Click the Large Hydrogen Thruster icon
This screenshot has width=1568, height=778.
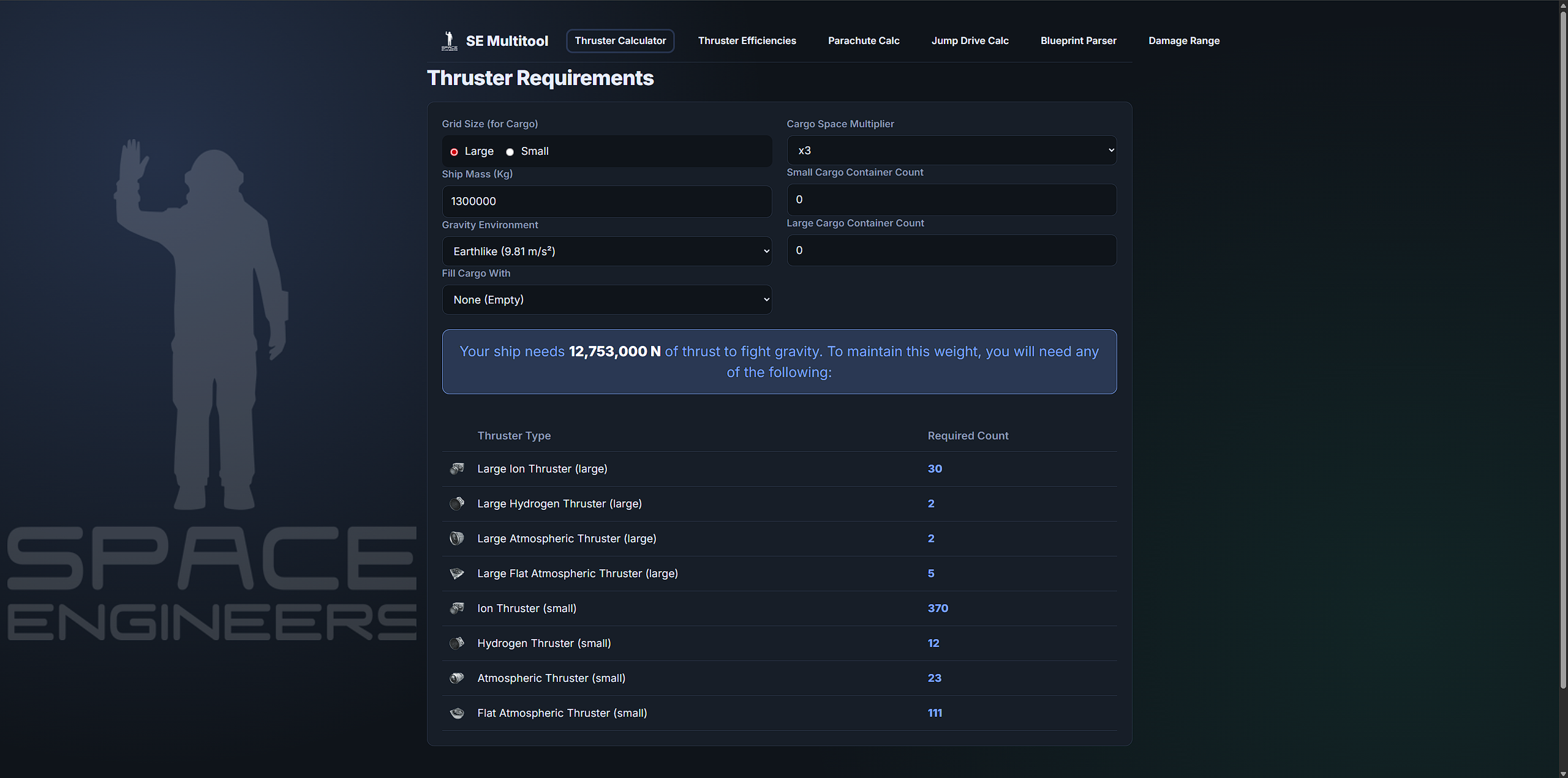click(x=457, y=504)
